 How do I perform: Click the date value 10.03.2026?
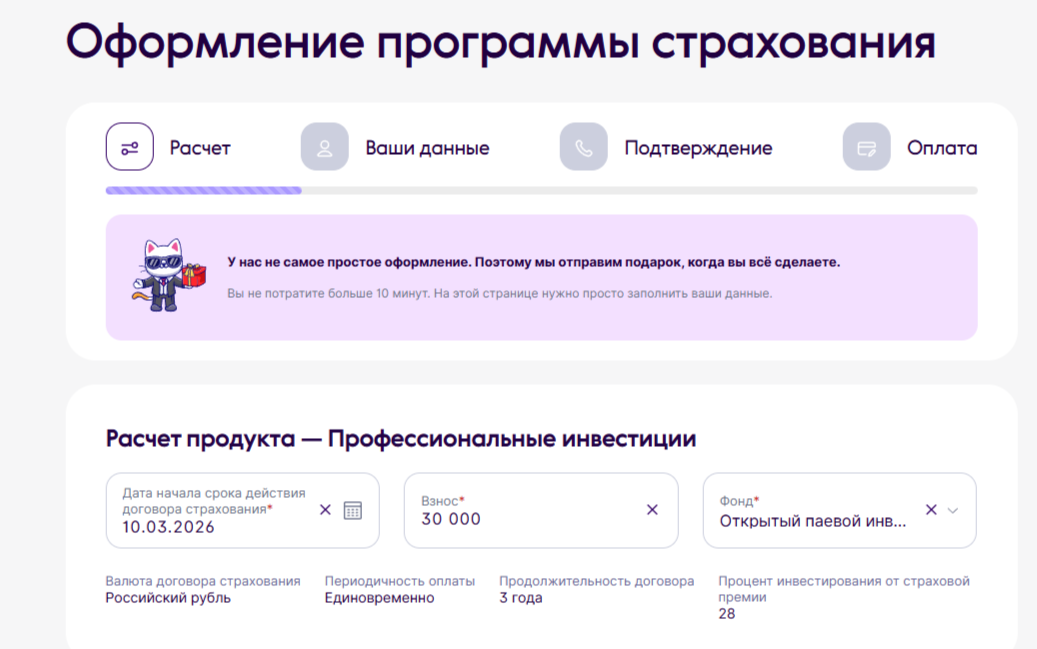[x=168, y=527]
